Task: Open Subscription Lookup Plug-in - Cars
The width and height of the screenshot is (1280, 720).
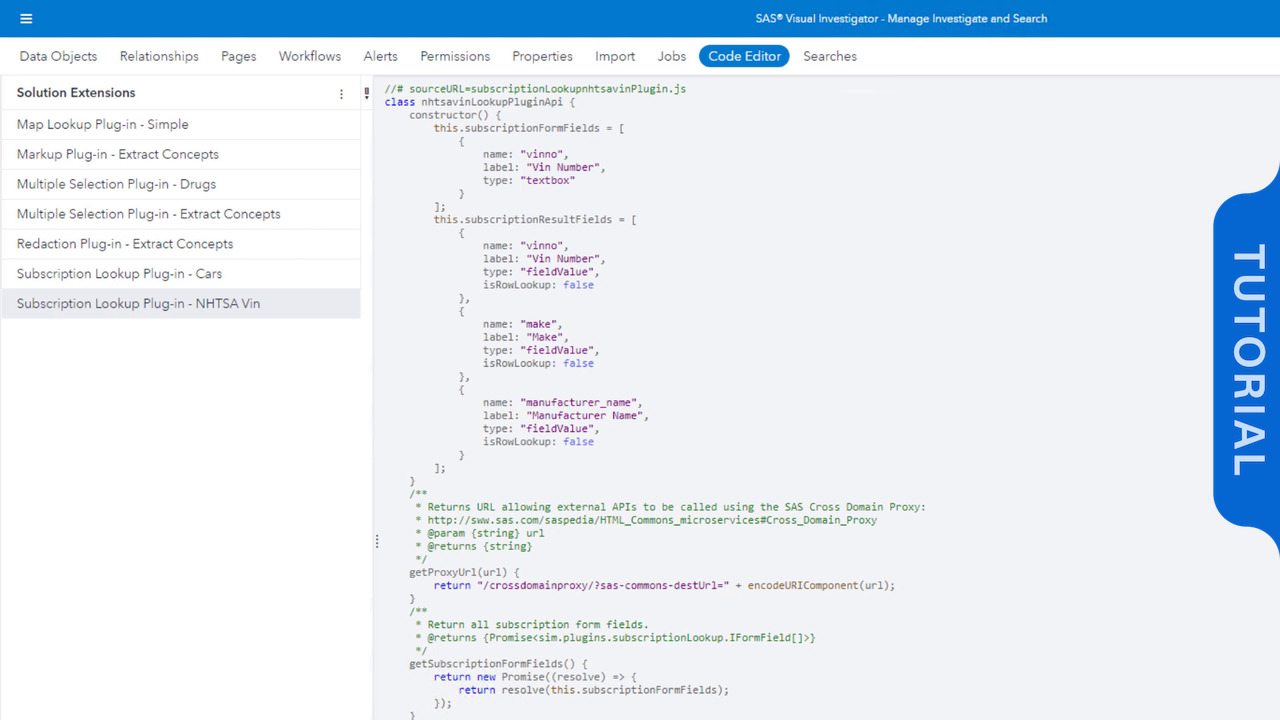Action: (180, 274)
